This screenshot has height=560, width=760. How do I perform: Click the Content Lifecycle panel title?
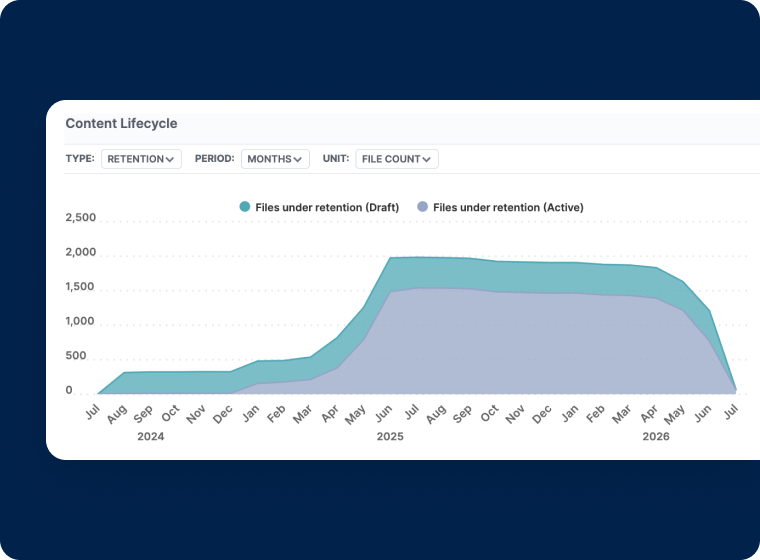point(121,123)
